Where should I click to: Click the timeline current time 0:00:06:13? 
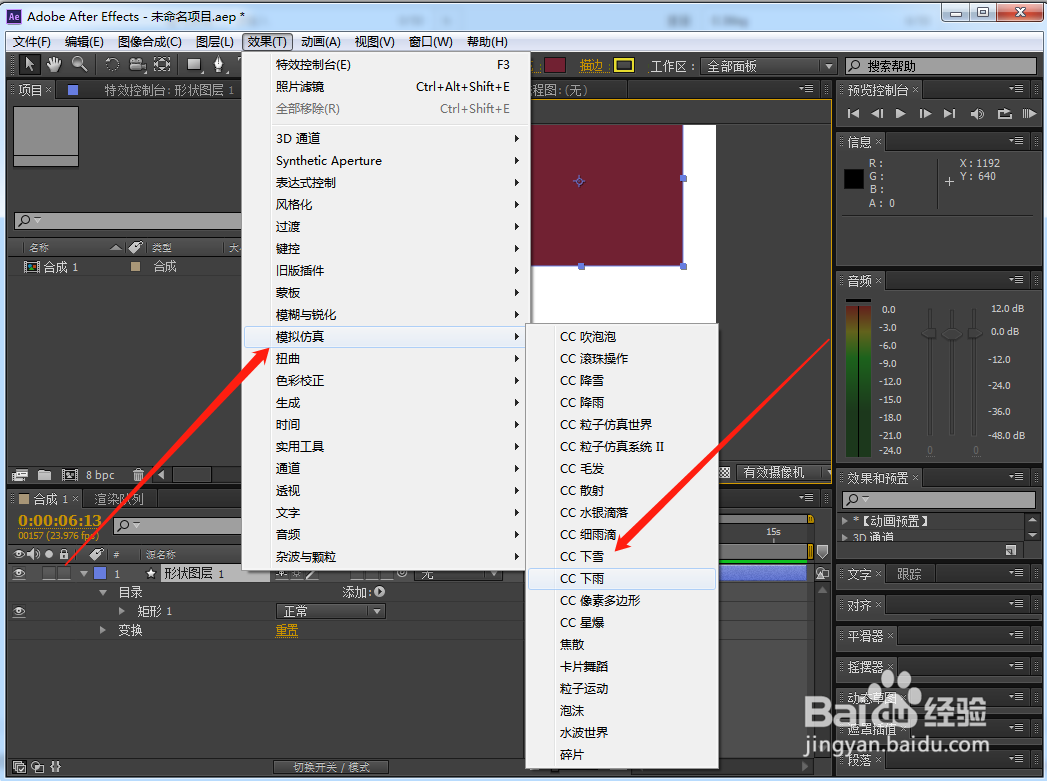tap(59, 521)
